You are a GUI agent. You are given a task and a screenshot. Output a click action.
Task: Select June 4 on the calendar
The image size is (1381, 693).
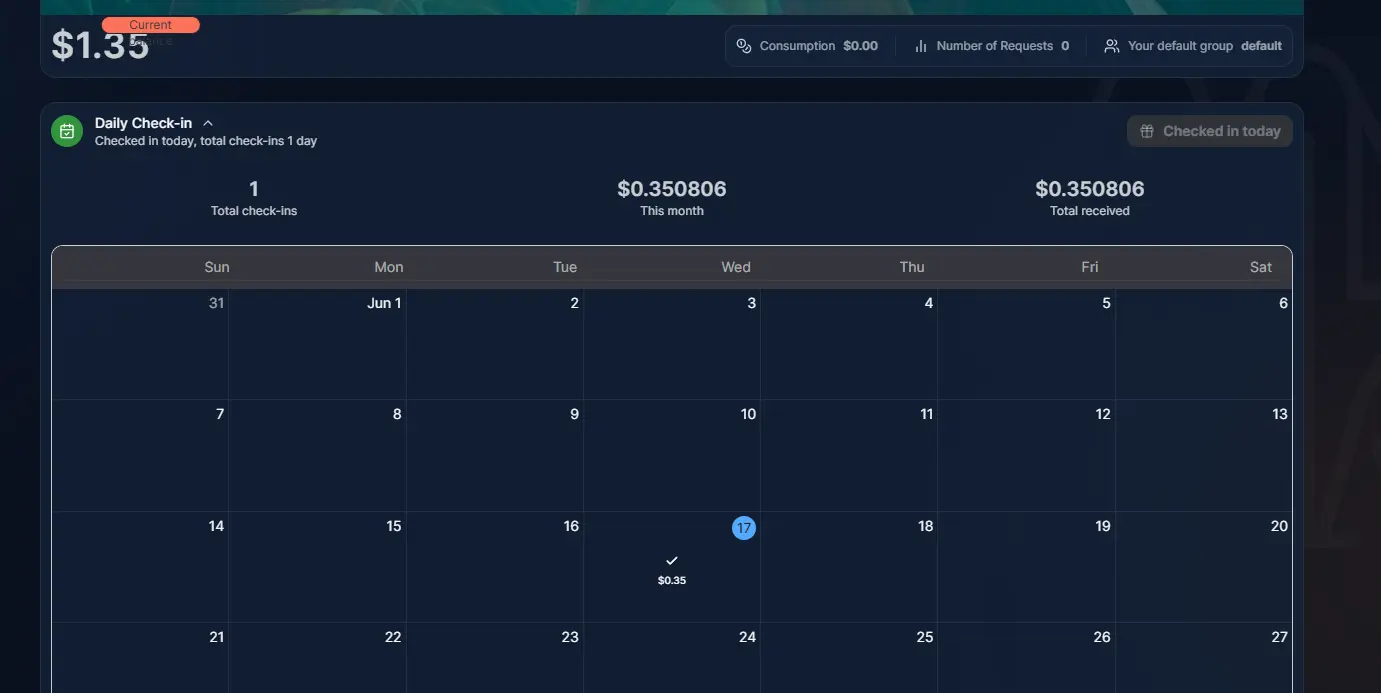pos(849,345)
